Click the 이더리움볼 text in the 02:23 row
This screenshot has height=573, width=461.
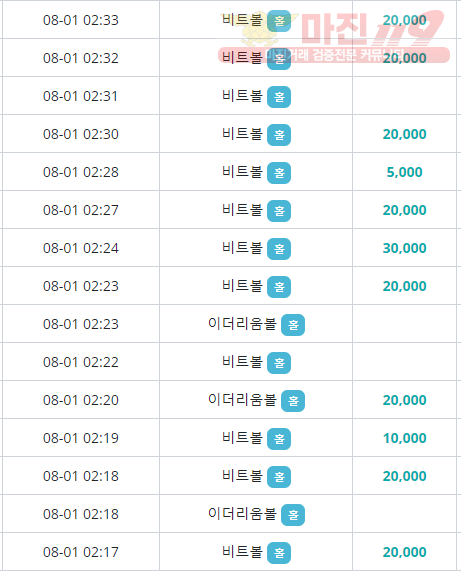point(242,324)
